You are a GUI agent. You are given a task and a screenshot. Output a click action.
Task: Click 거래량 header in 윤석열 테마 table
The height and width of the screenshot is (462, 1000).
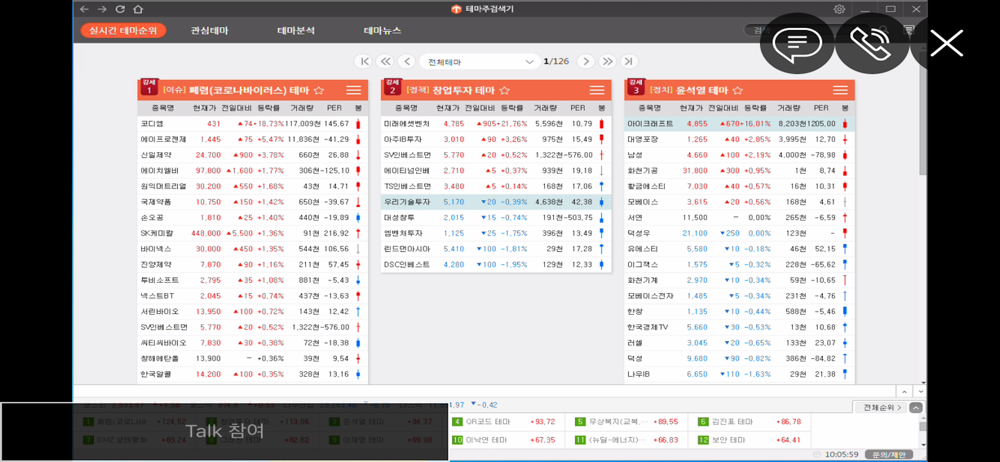[788, 108]
